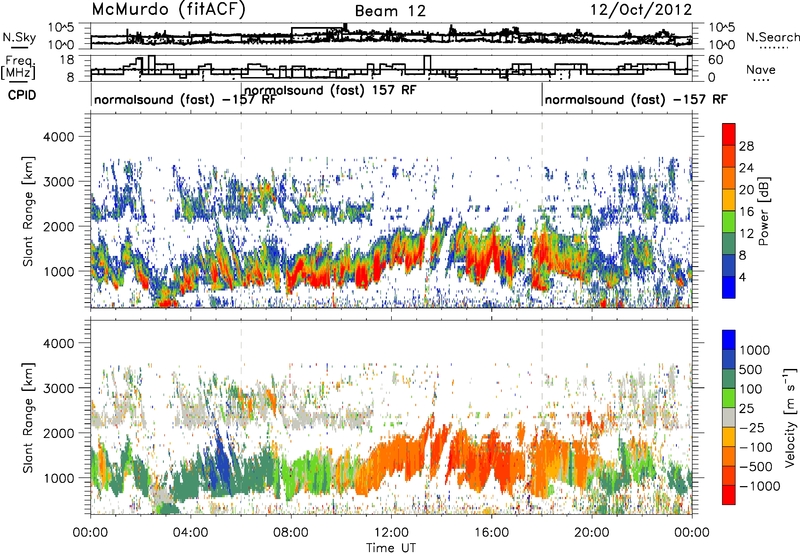Click the 'Nave' legend label
The width and height of the screenshot is (800, 554).
point(761,70)
